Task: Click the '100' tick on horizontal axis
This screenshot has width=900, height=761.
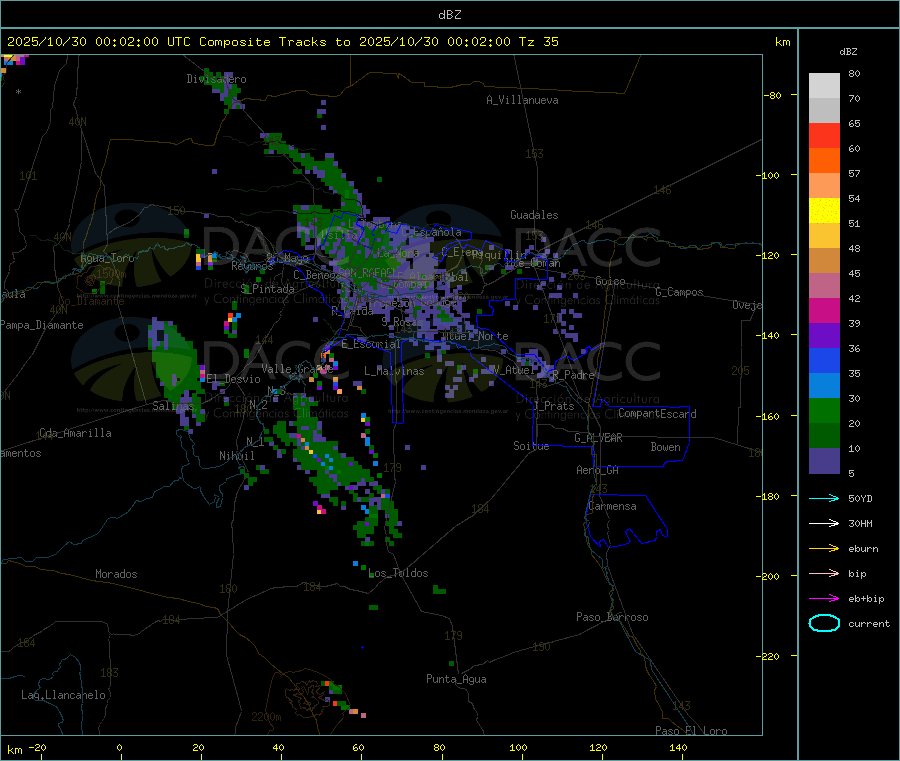Action: coord(518,747)
